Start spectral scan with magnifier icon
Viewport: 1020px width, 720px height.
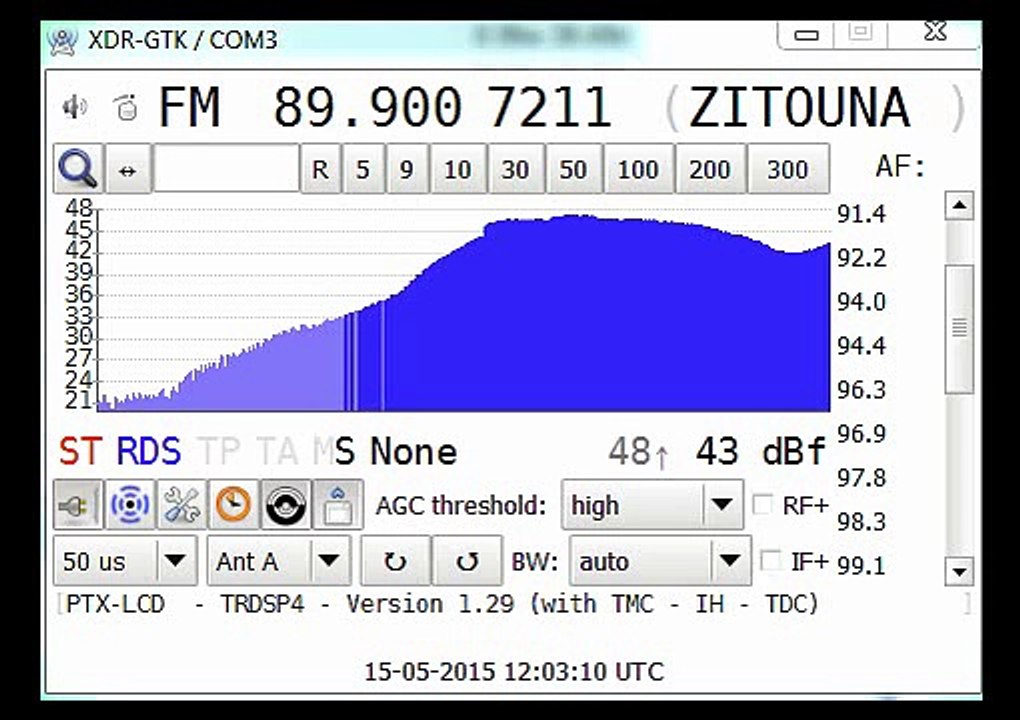78,169
